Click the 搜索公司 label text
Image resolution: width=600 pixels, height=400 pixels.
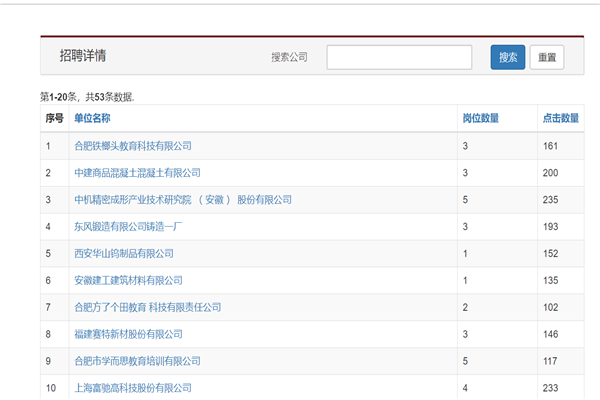(x=289, y=58)
